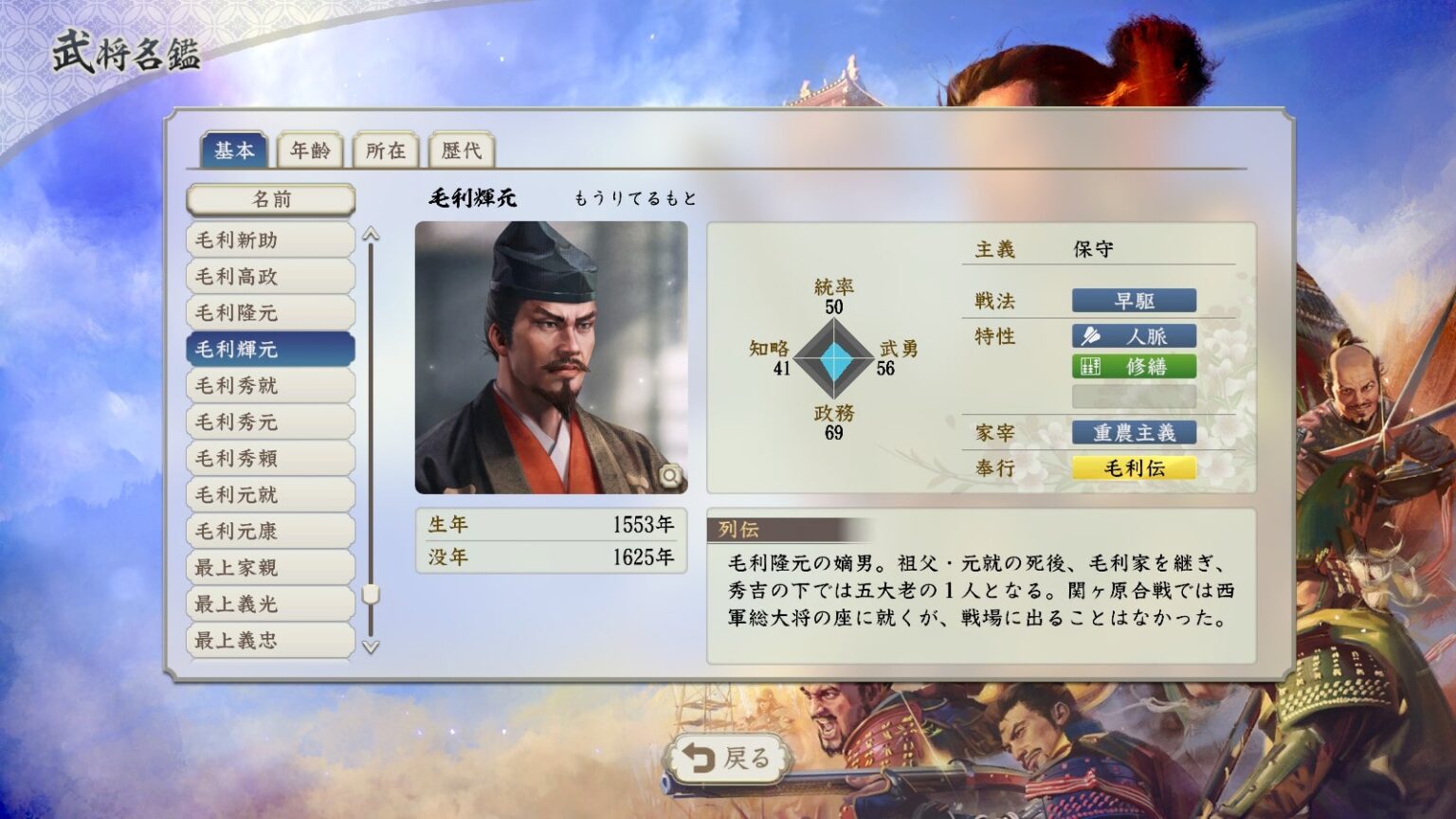The width and height of the screenshot is (1456, 819).
Task: Click the 戻る back arrow button
Action: 728,758
